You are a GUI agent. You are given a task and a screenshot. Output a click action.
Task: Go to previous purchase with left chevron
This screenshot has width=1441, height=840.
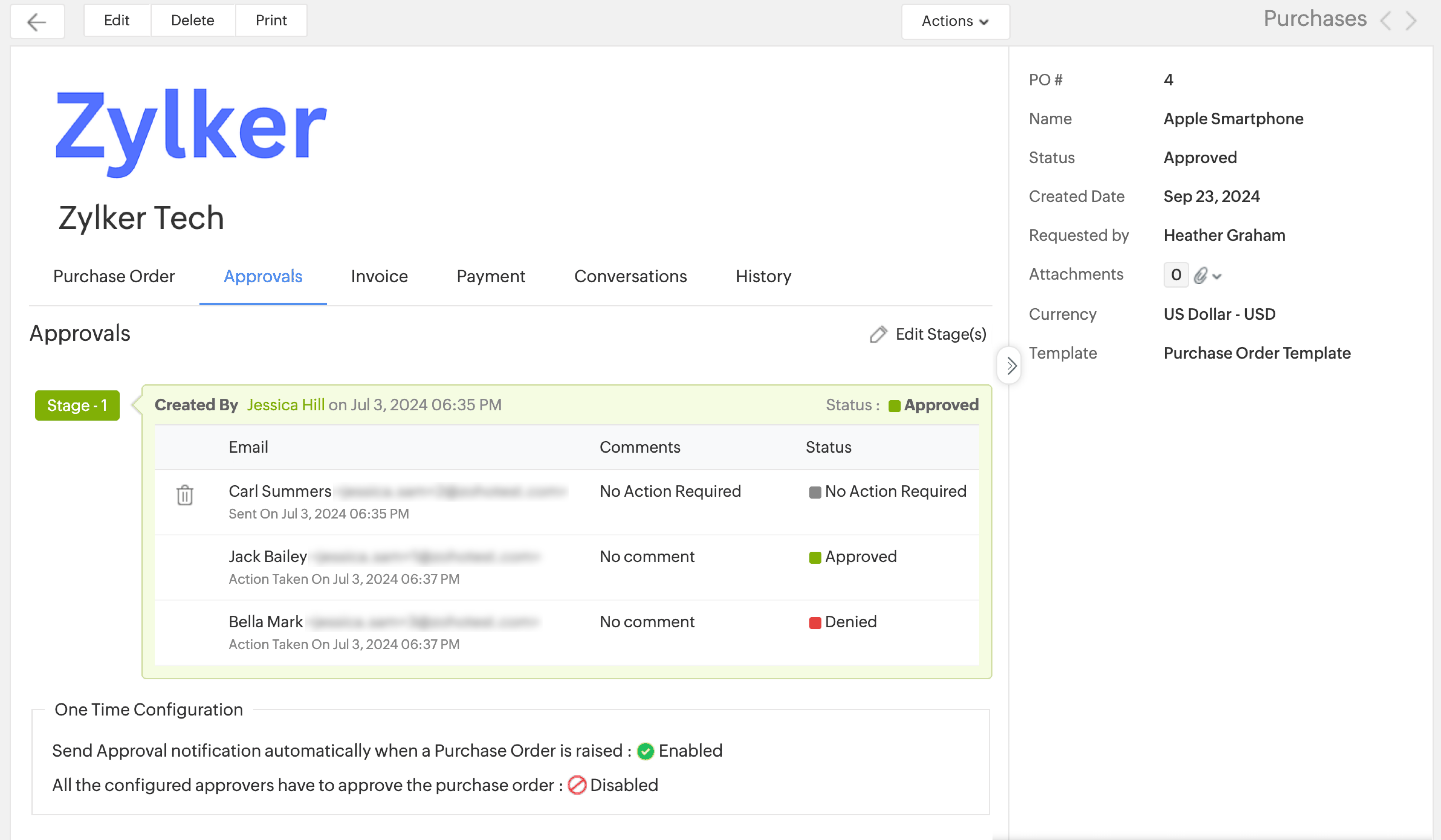click(x=1385, y=21)
